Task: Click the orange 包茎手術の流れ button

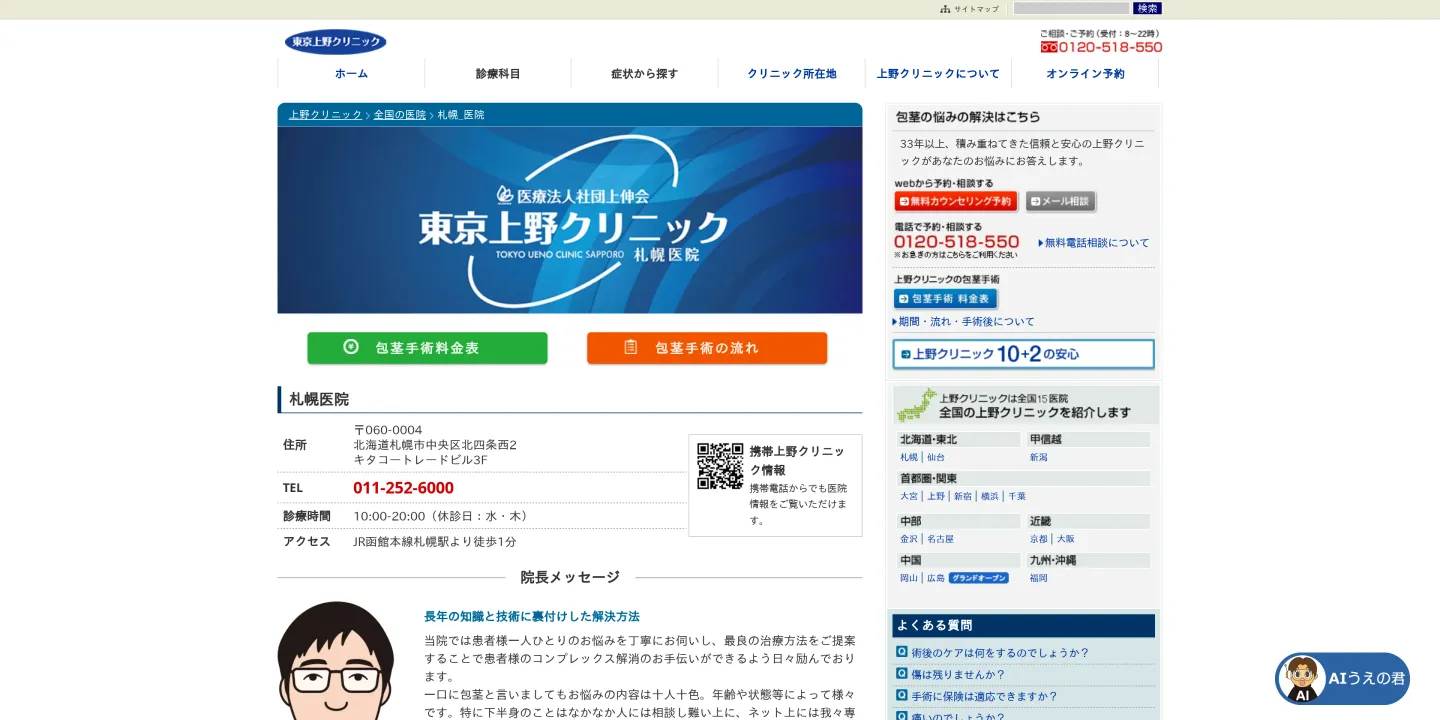Action: point(707,348)
